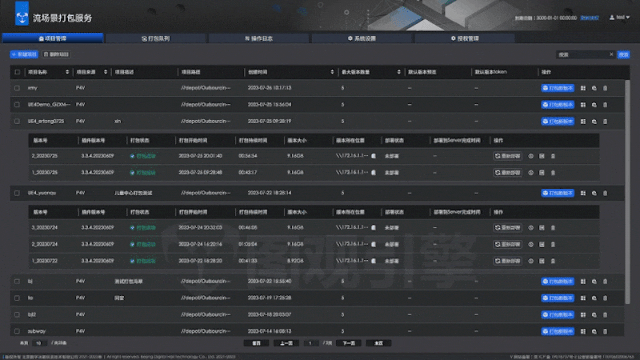Click the circular info icon for version 3_20230724
640x360 pixels.
click(531, 228)
